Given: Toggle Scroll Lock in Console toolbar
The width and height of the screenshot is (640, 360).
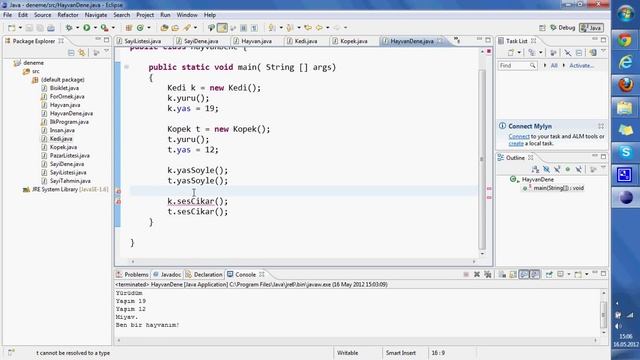Looking at the screenshot, I should [513, 274].
